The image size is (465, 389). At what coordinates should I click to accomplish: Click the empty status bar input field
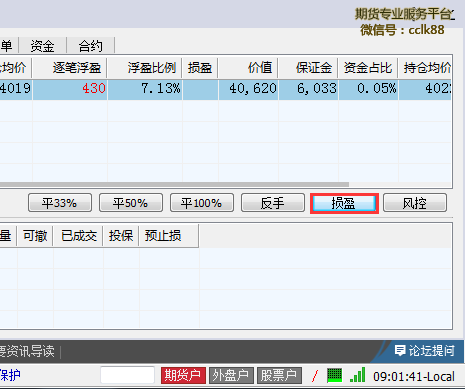point(127,375)
